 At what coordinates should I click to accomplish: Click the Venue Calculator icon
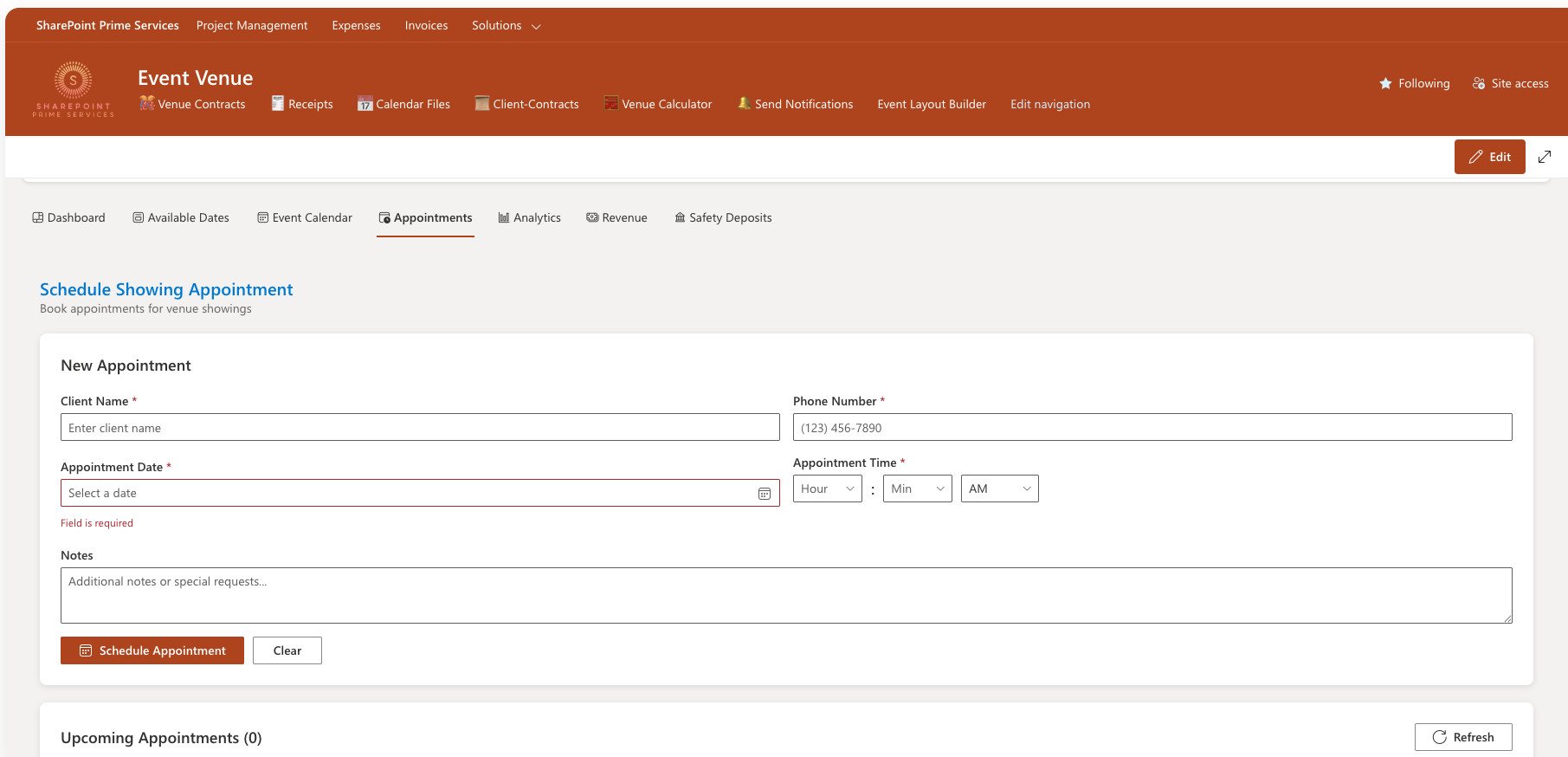point(611,103)
